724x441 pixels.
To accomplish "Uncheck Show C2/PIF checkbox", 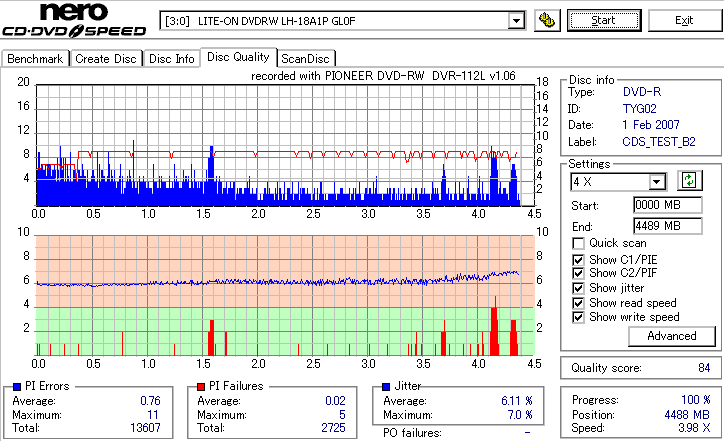I will [x=578, y=273].
